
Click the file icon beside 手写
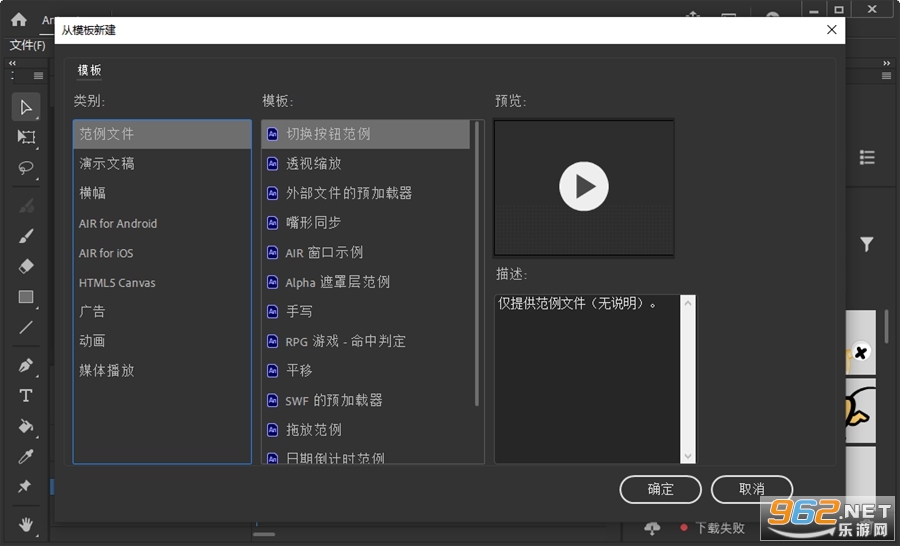[273, 312]
